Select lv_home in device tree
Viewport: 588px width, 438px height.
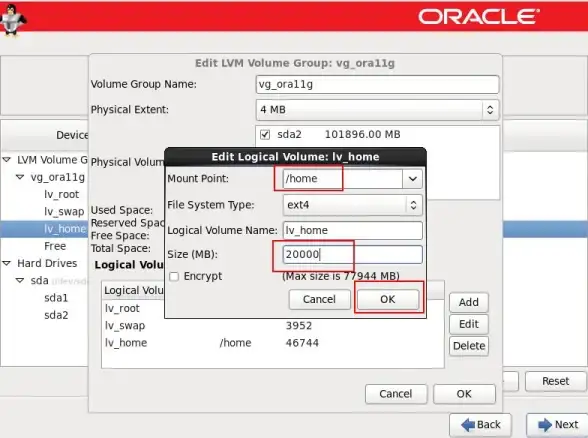65,229
